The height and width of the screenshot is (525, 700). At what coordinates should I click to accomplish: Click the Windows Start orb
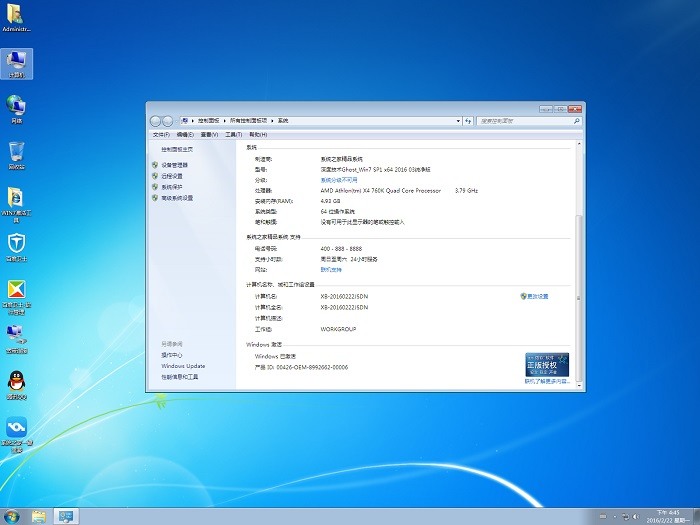click(12, 515)
